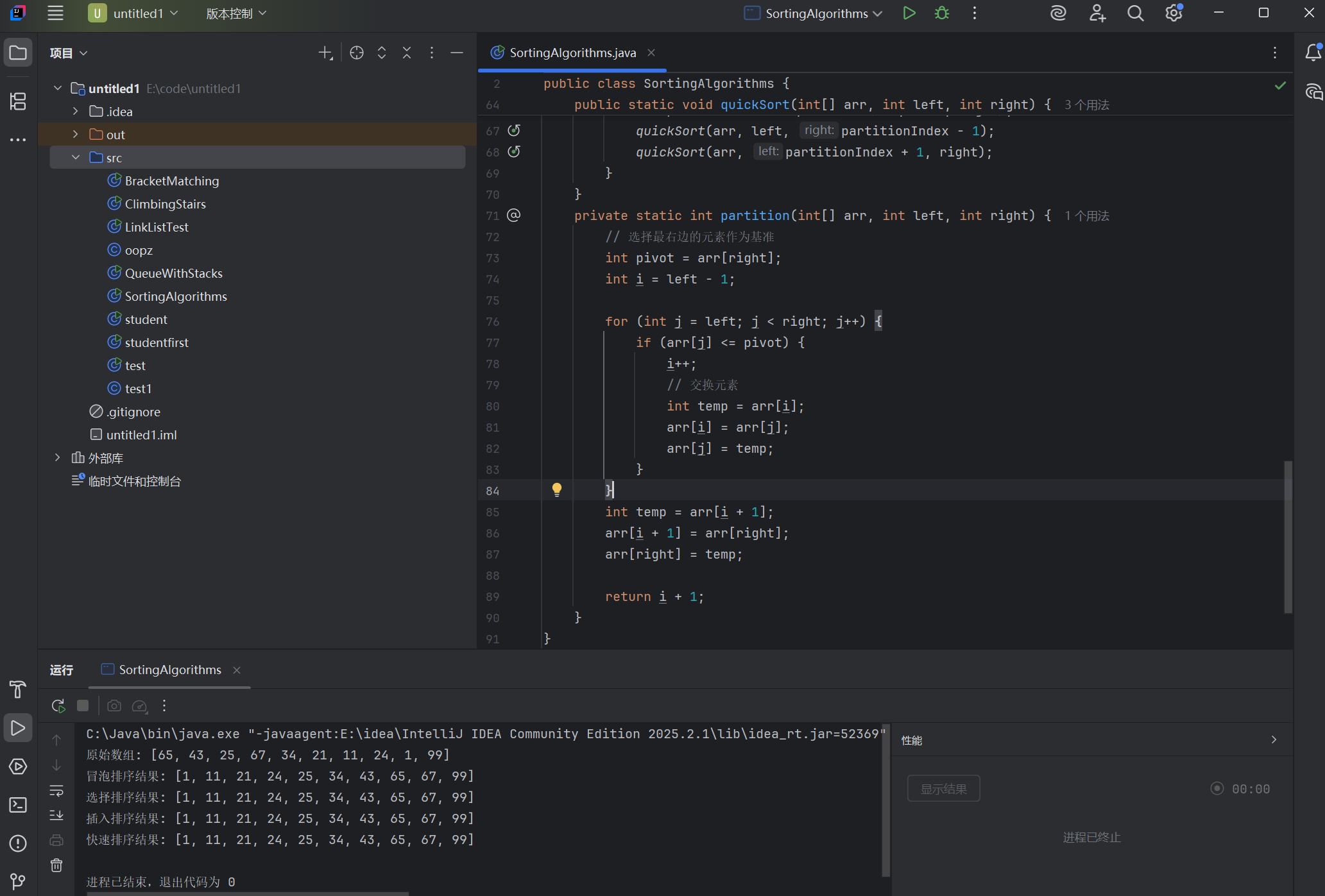Open the Services tool window
Screen dimensions: 1325x896
[18, 766]
